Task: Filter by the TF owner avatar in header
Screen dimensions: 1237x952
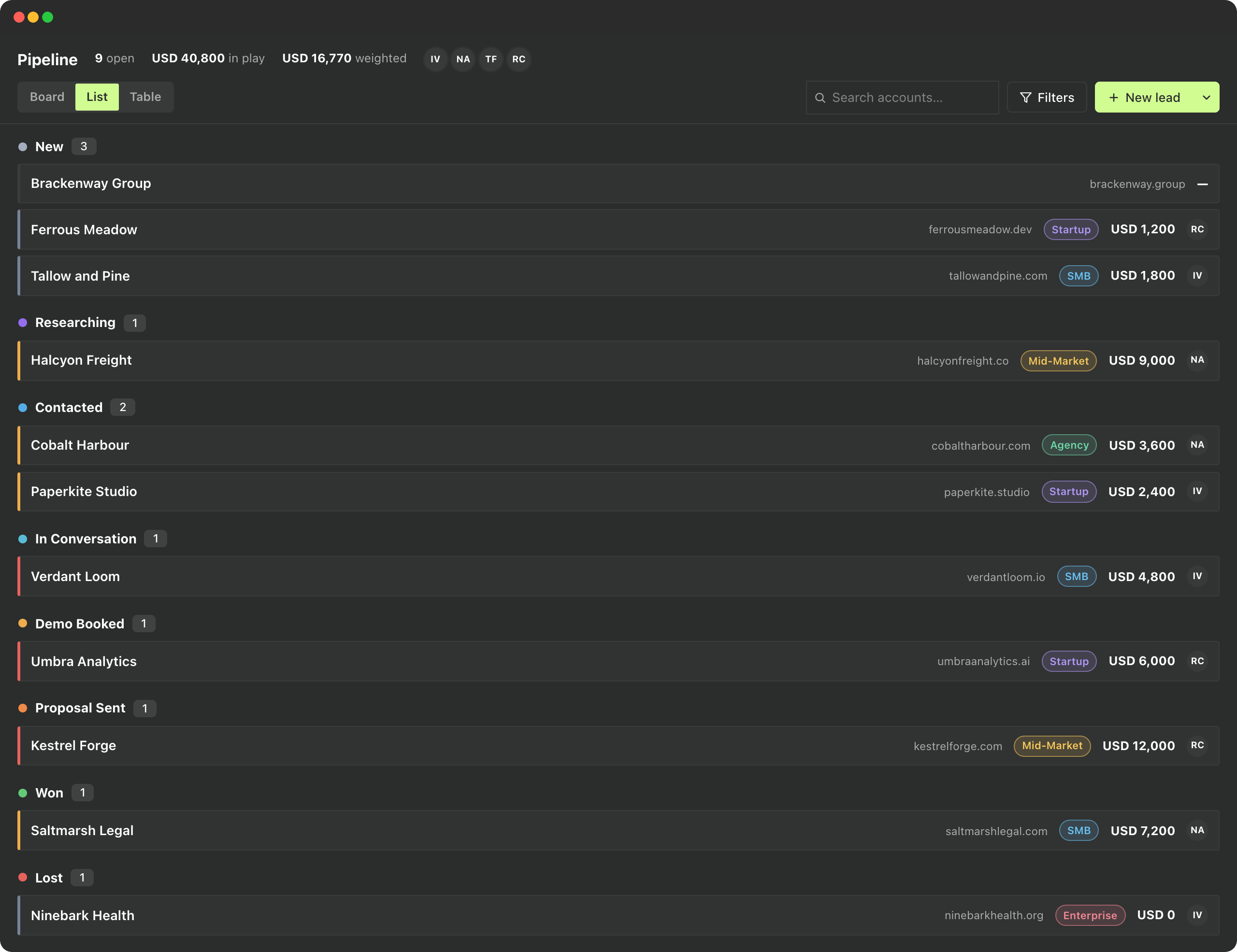Action: [490, 59]
